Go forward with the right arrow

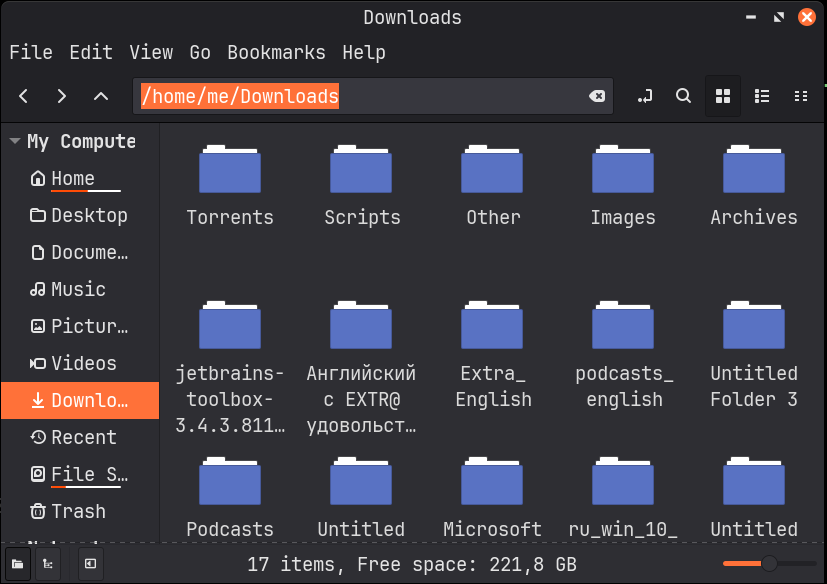(62, 96)
